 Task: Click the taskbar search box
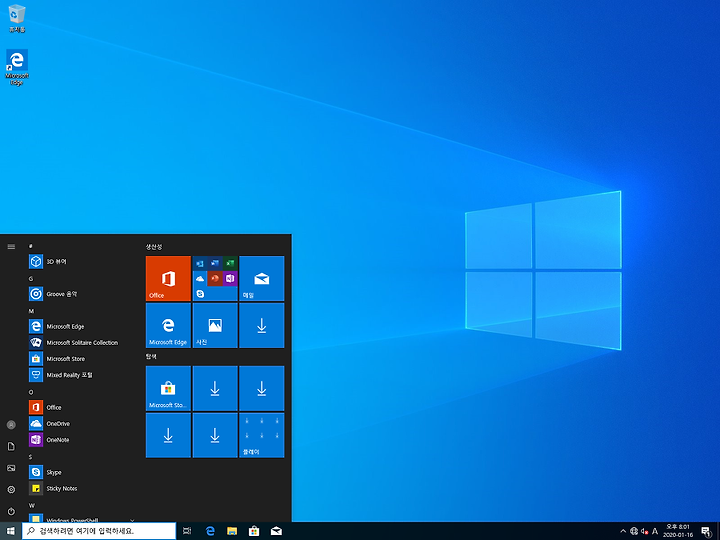click(99, 531)
